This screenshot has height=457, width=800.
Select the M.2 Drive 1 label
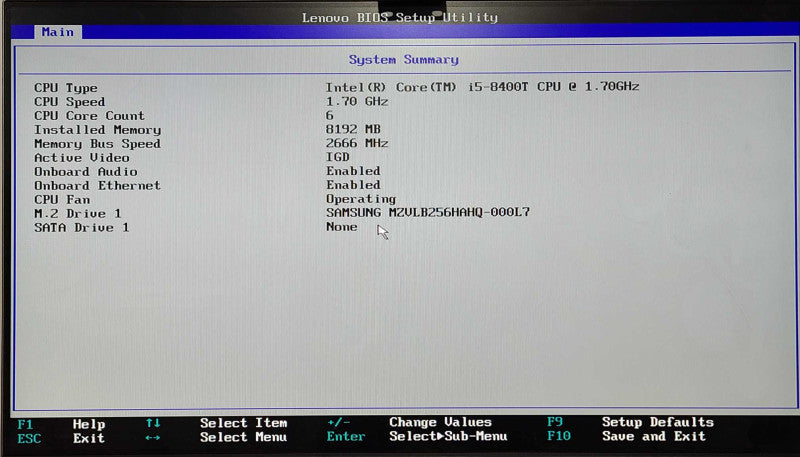pyautogui.click(x=78, y=214)
